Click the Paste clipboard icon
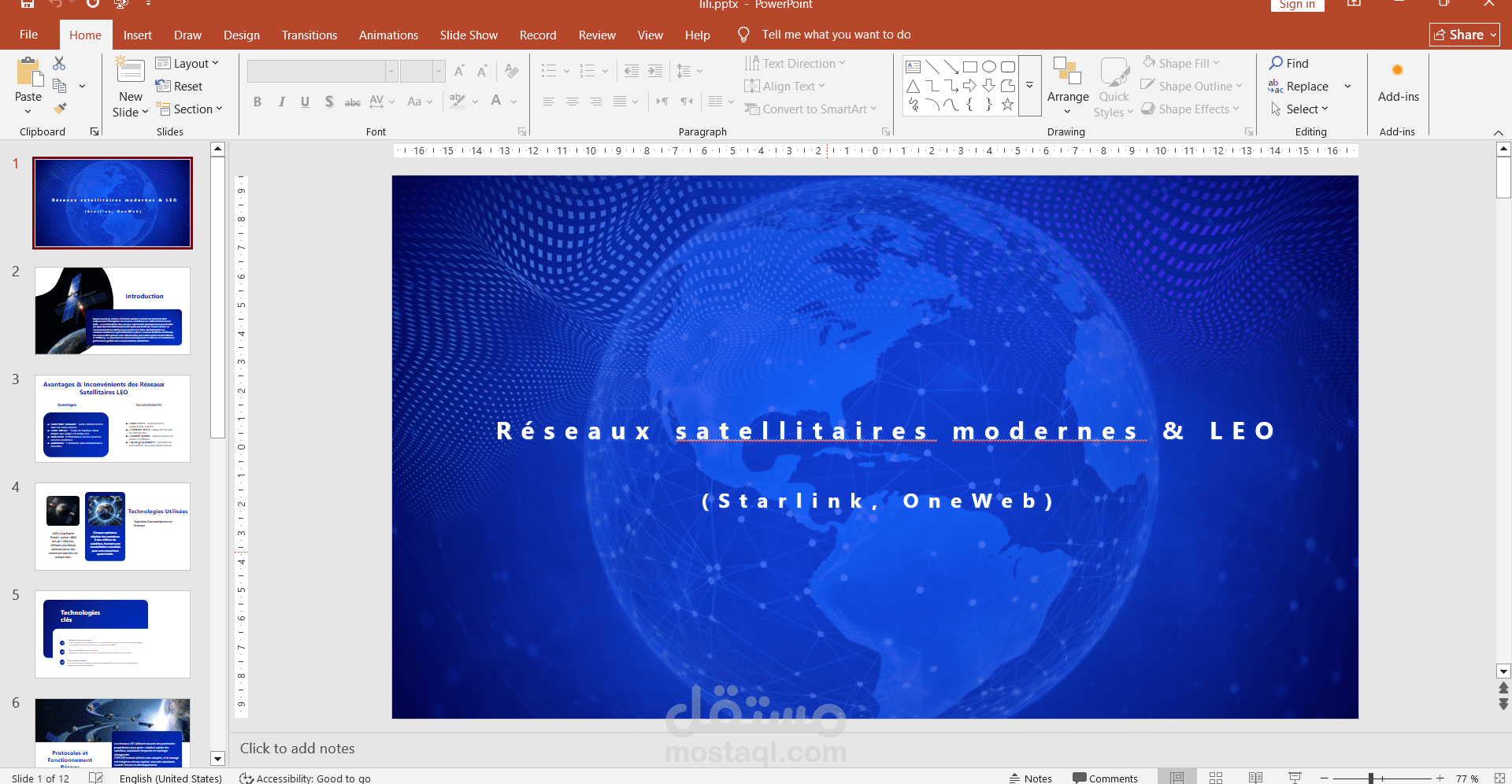Image resolution: width=1512 pixels, height=784 pixels. 29,72
